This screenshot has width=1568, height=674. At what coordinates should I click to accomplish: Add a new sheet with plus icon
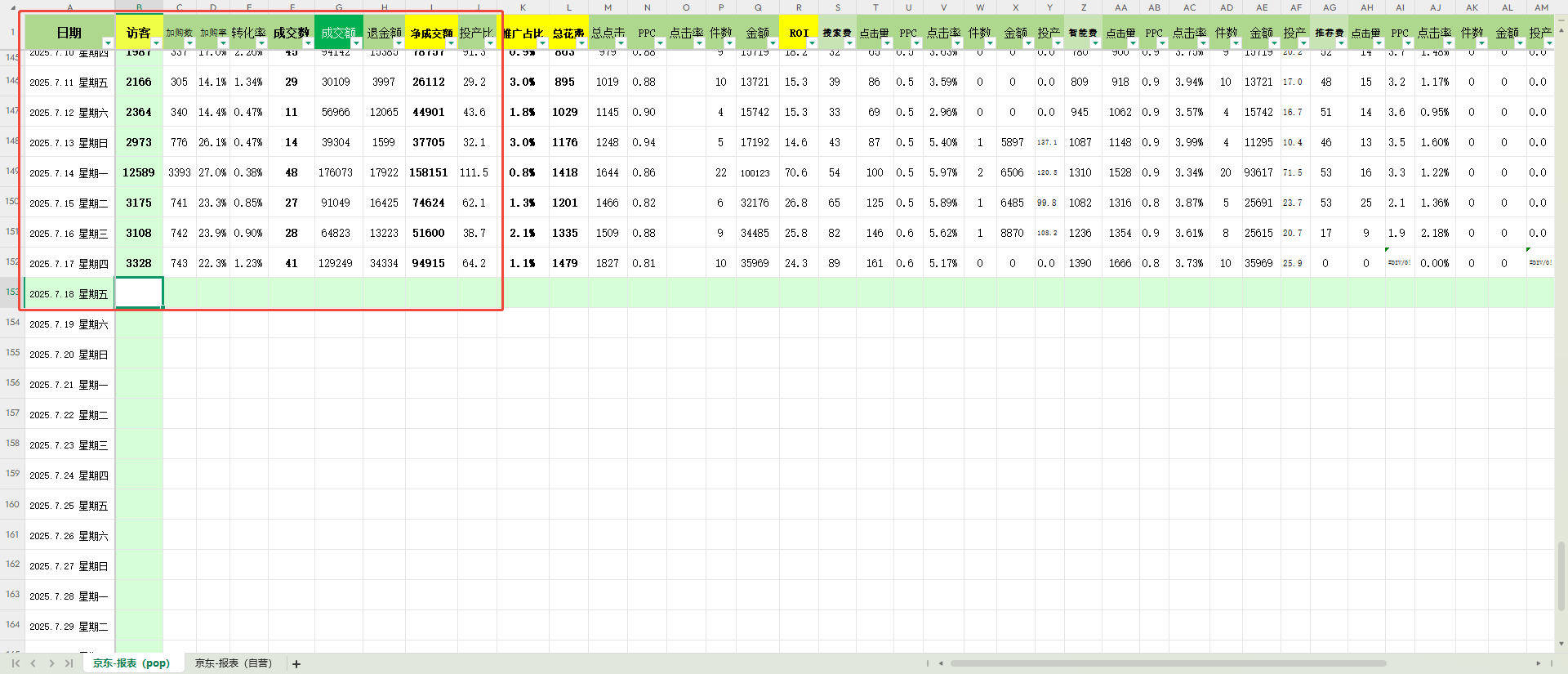(296, 664)
